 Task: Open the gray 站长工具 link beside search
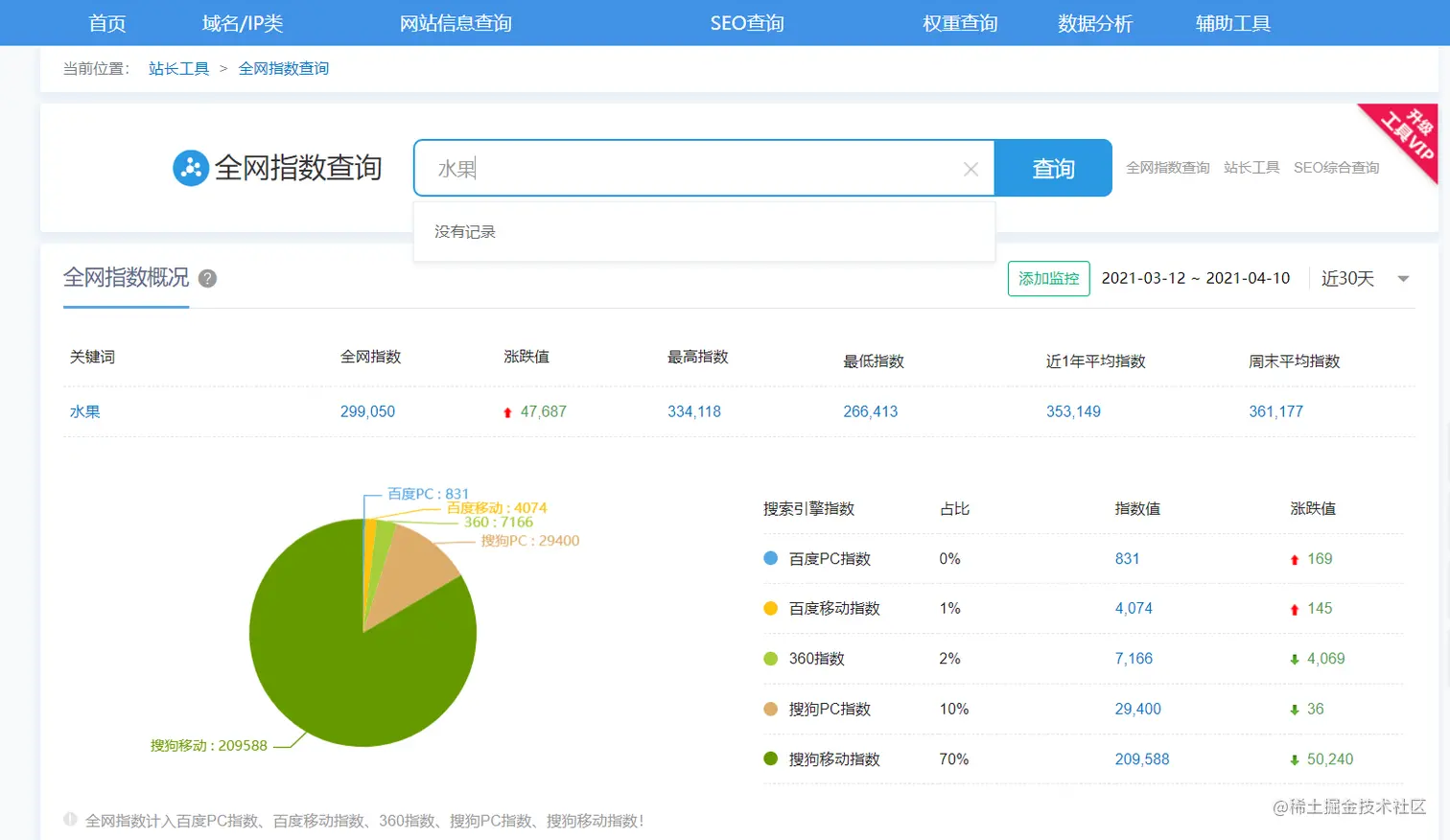coord(1251,168)
